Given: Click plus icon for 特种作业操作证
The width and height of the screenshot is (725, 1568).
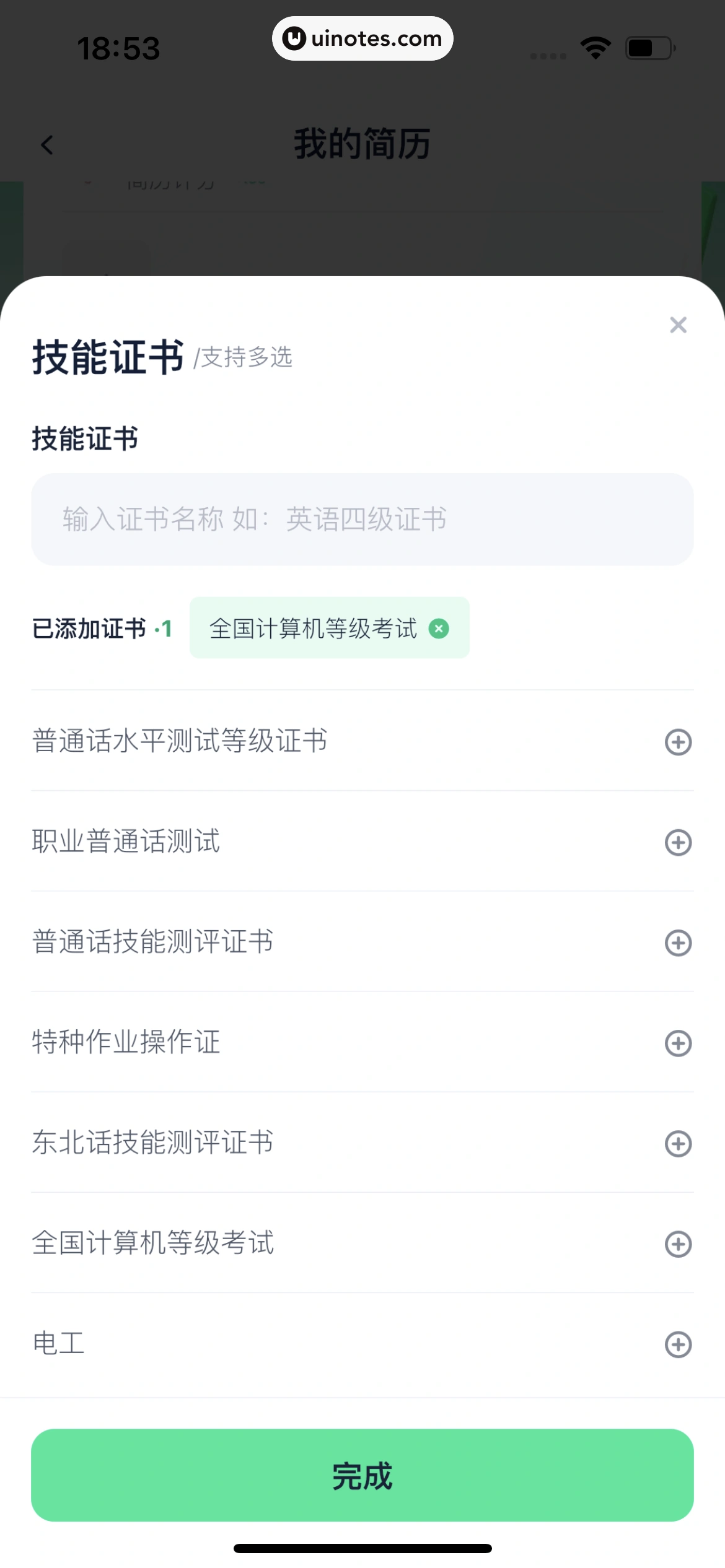Looking at the screenshot, I should [678, 1043].
